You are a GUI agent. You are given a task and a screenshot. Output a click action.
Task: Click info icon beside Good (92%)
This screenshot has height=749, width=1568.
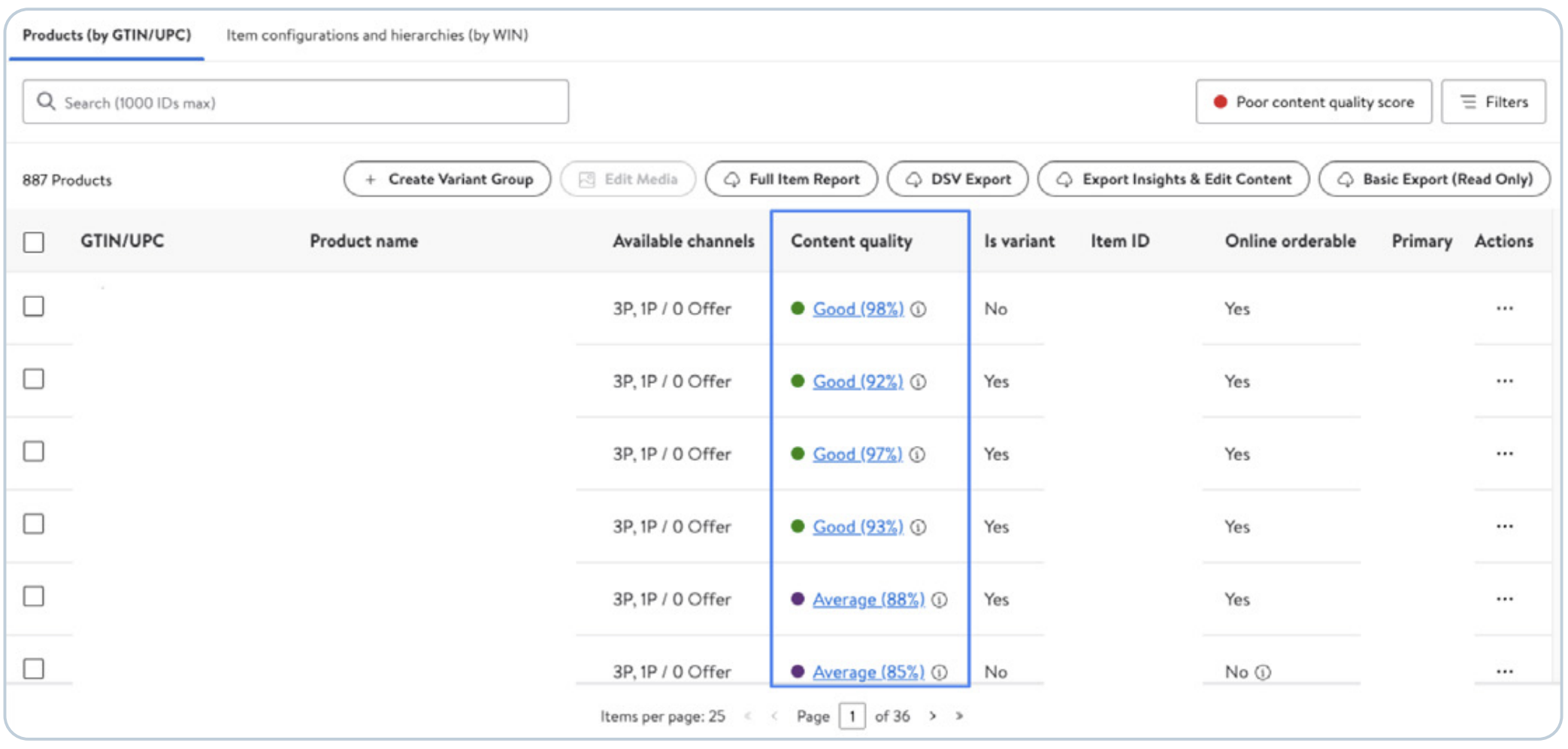919,382
